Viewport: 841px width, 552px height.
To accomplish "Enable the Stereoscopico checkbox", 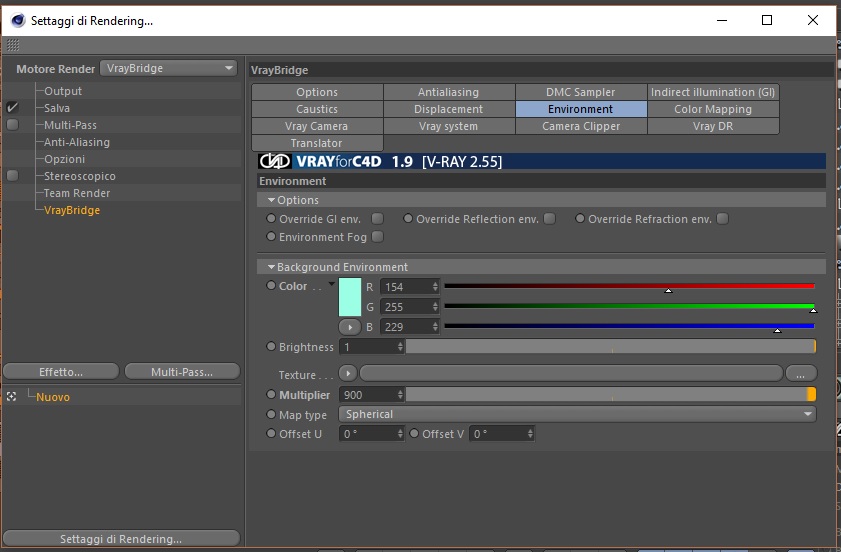I will 12,176.
